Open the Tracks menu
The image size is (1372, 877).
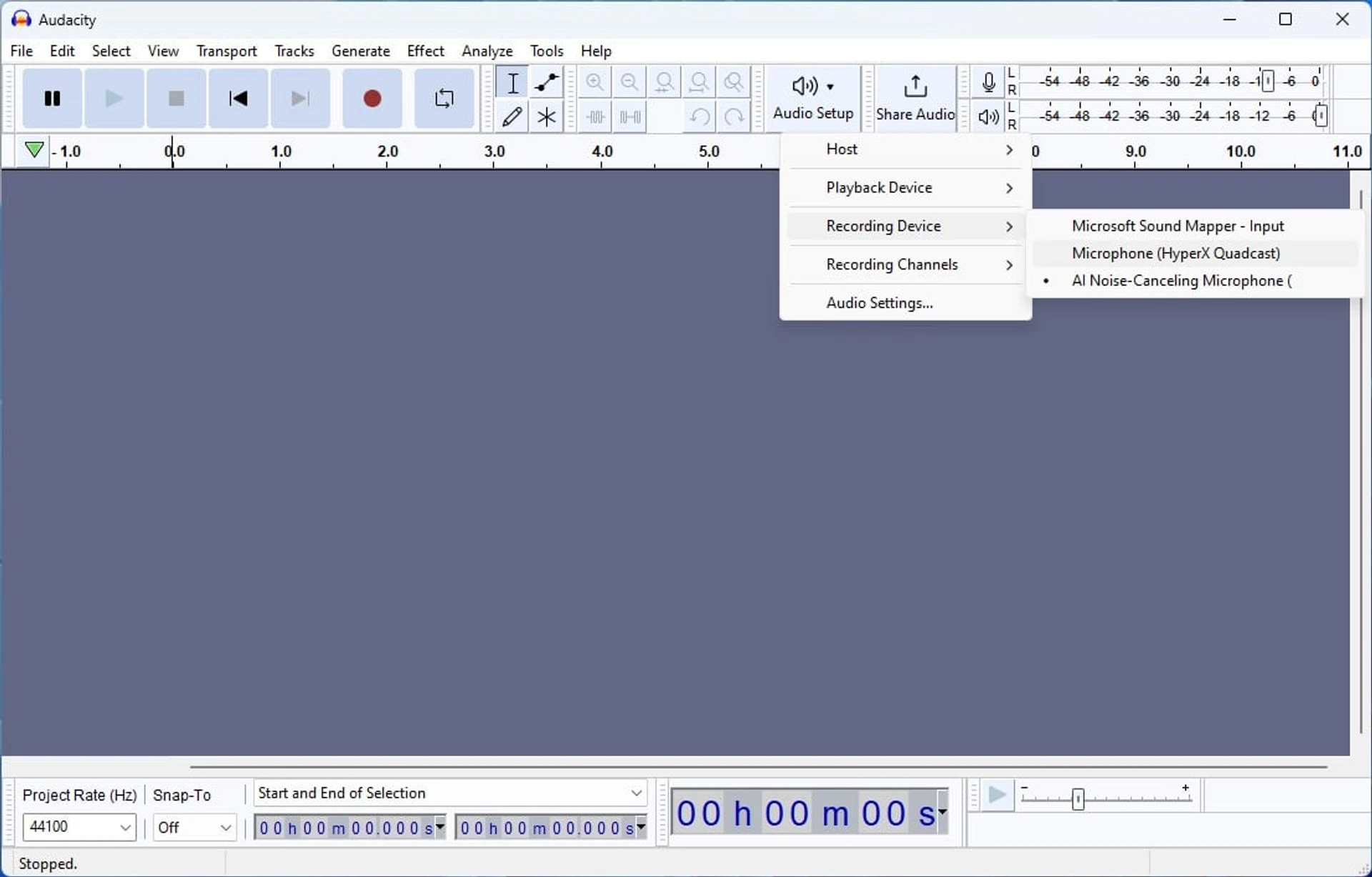point(294,51)
